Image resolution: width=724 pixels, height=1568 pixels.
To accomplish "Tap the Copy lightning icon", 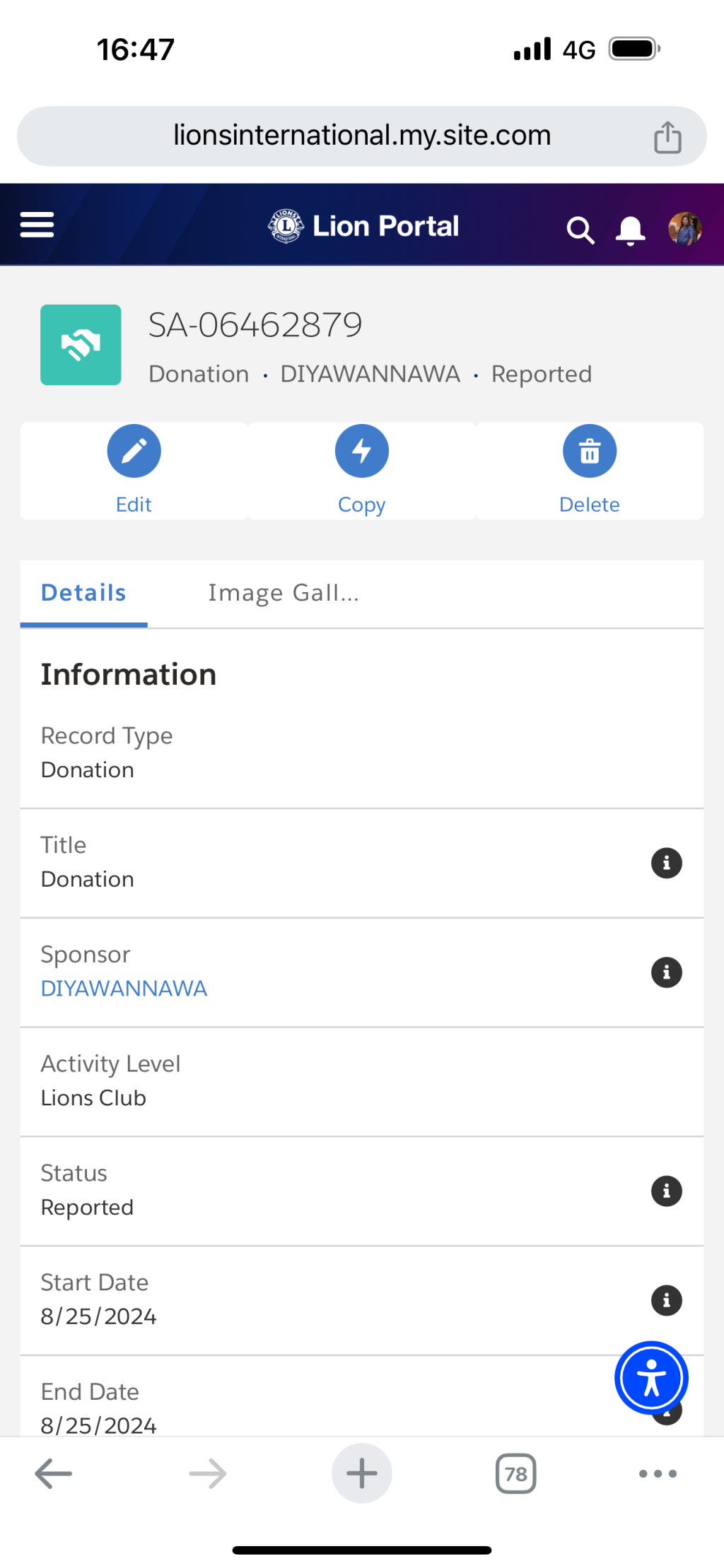I will pyautogui.click(x=362, y=451).
